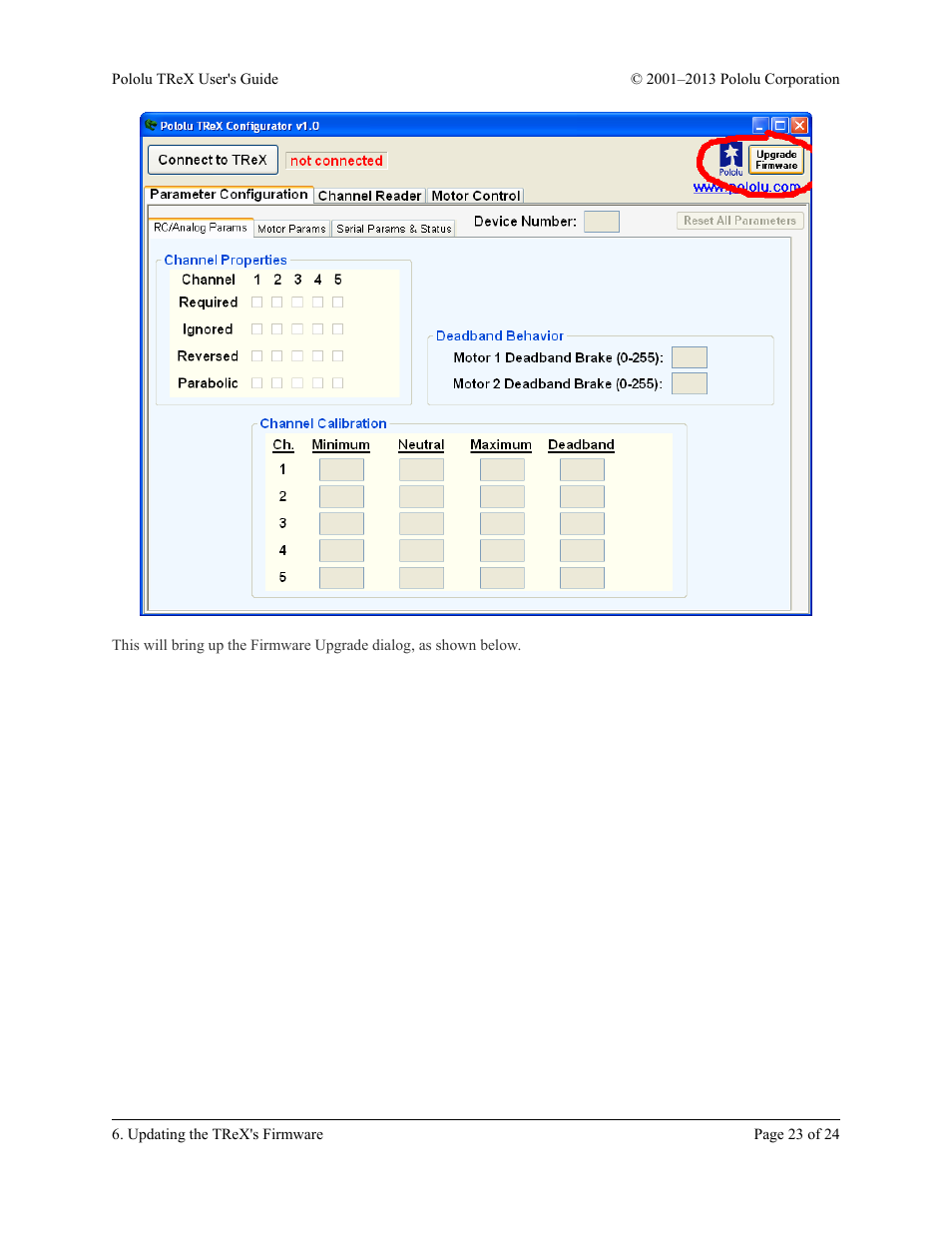This screenshot has width=952, height=1233.
Task: Click the Upgrade Firmware button
Action: [776, 160]
